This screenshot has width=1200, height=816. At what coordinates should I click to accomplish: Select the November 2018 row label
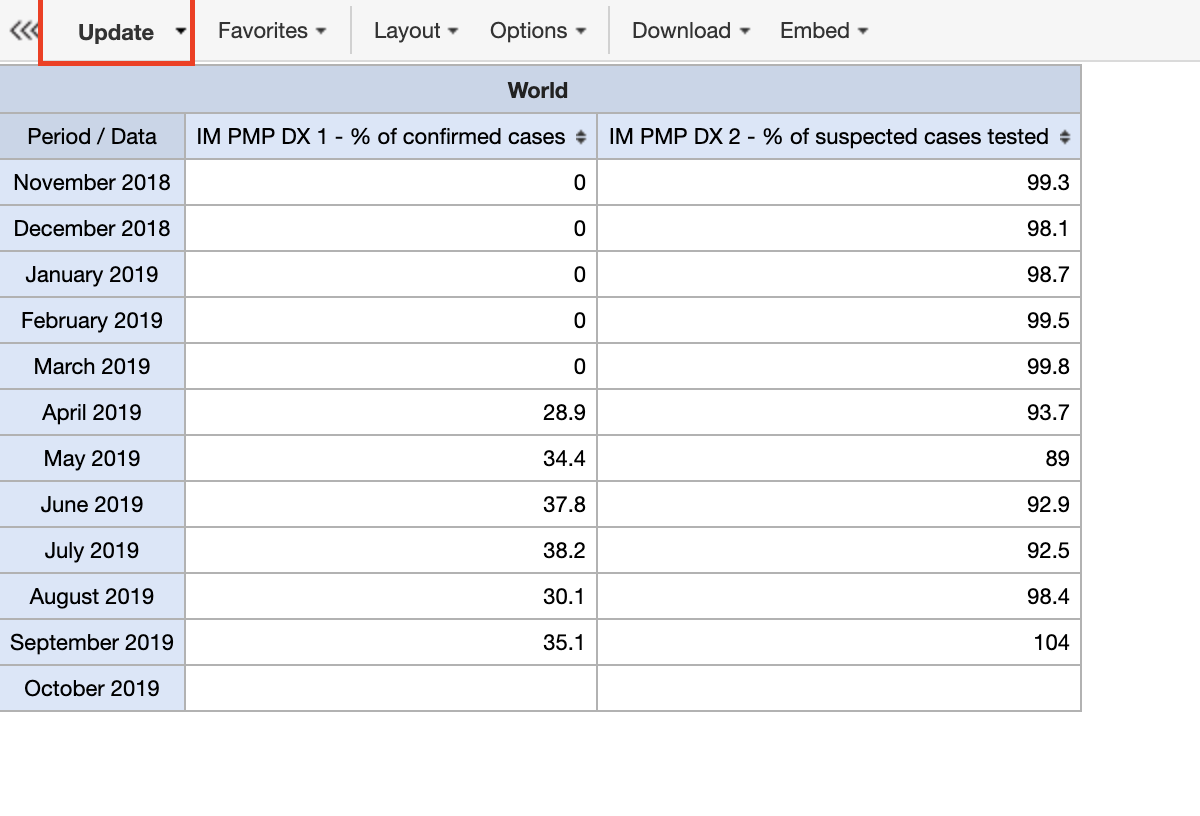pos(92,182)
